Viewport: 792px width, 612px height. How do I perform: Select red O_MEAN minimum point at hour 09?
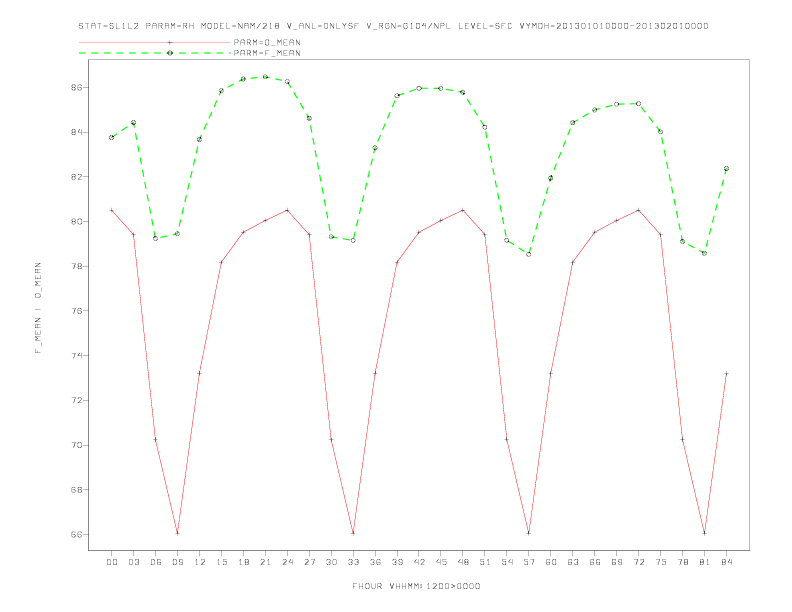click(x=177, y=533)
